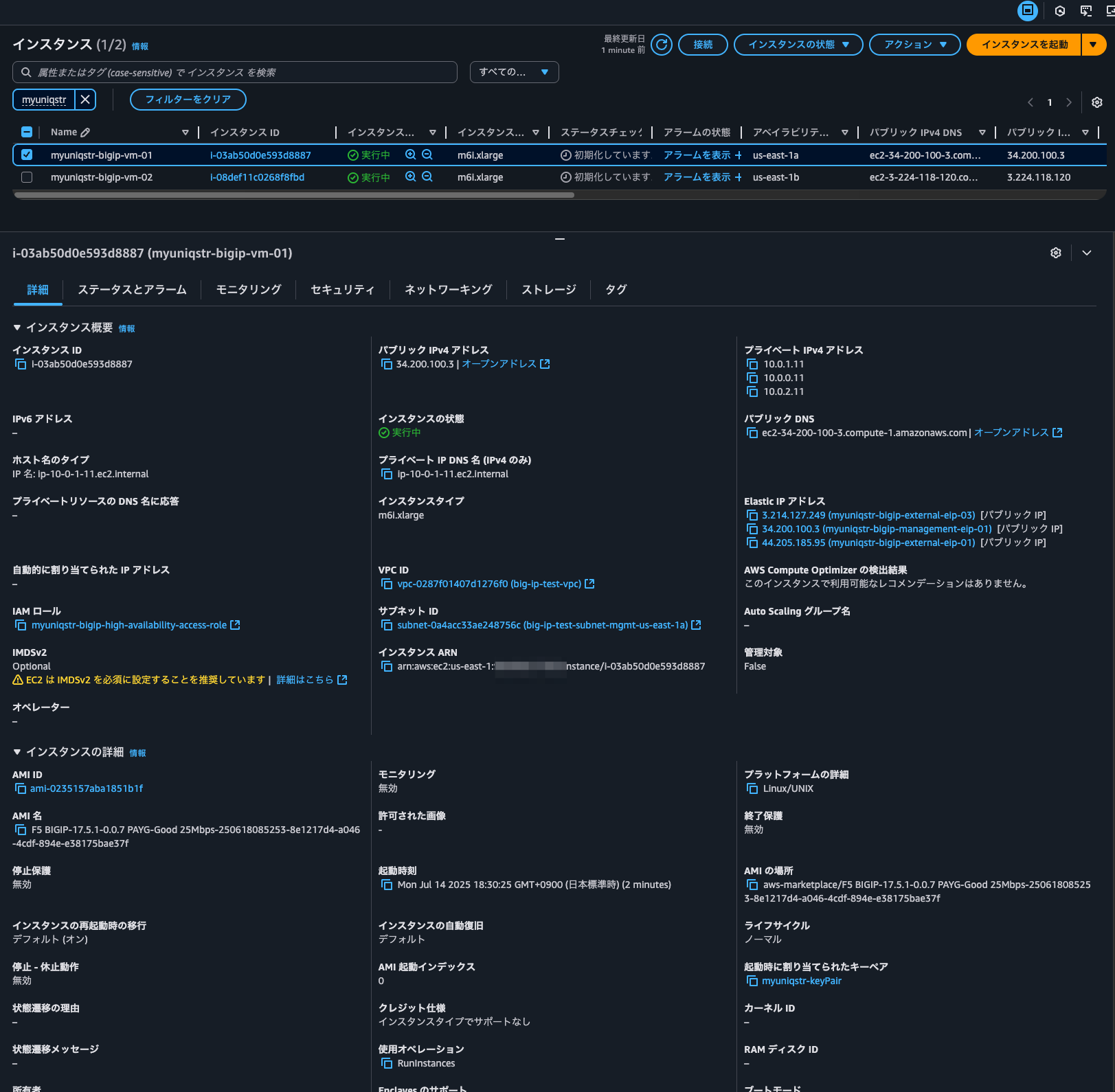Copy private IP 10.0.0.11
The width and height of the screenshot is (1115, 1092).
coord(752,378)
